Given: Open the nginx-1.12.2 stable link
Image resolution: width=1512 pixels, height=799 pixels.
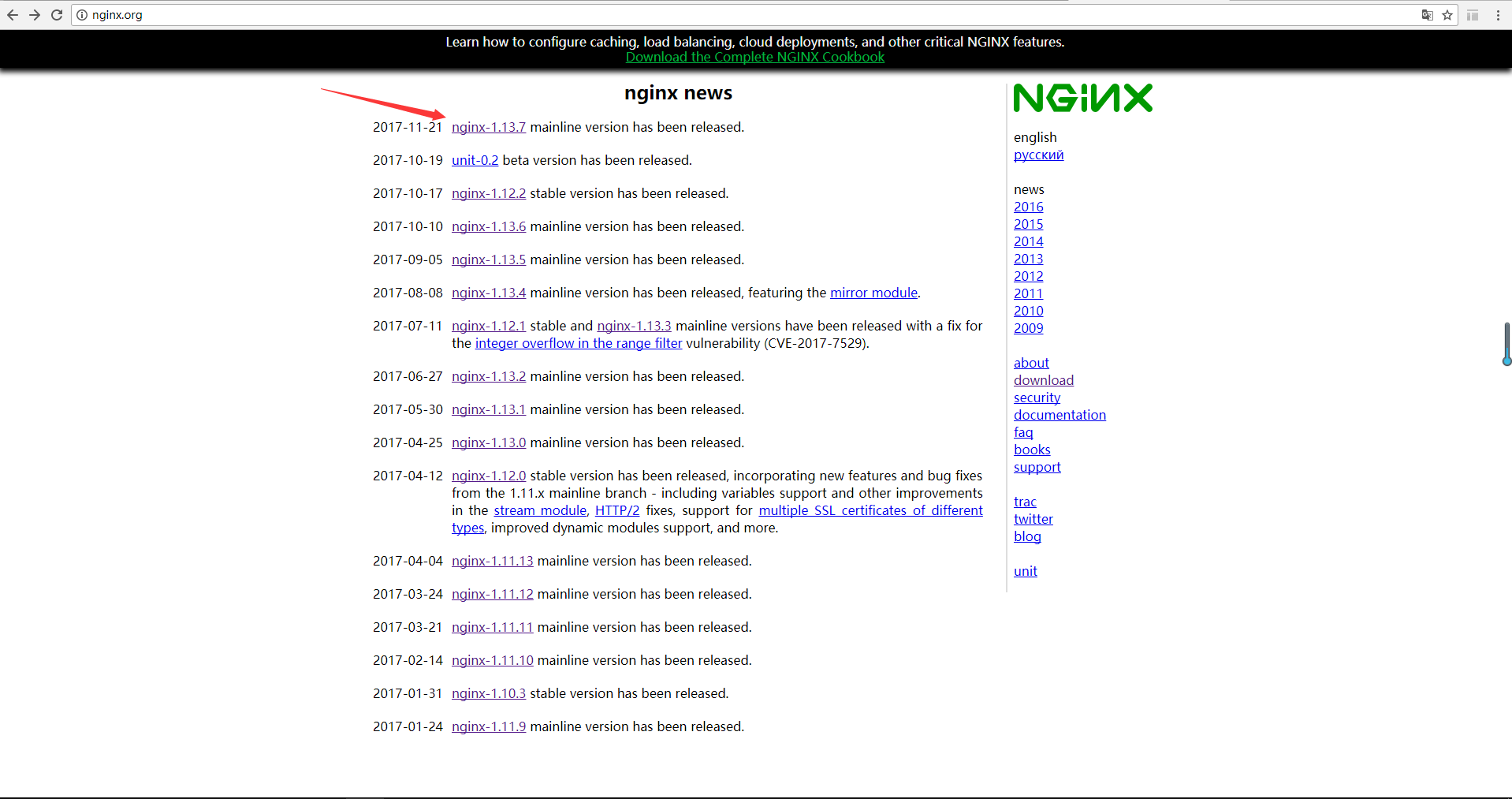Looking at the screenshot, I should coord(489,193).
